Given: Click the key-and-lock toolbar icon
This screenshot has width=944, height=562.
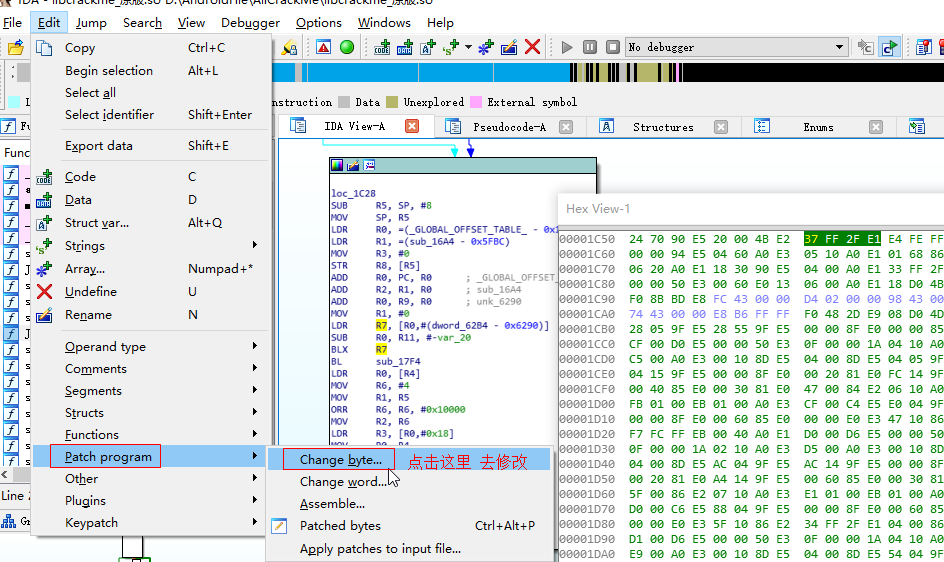Looking at the screenshot, I should (x=290, y=47).
